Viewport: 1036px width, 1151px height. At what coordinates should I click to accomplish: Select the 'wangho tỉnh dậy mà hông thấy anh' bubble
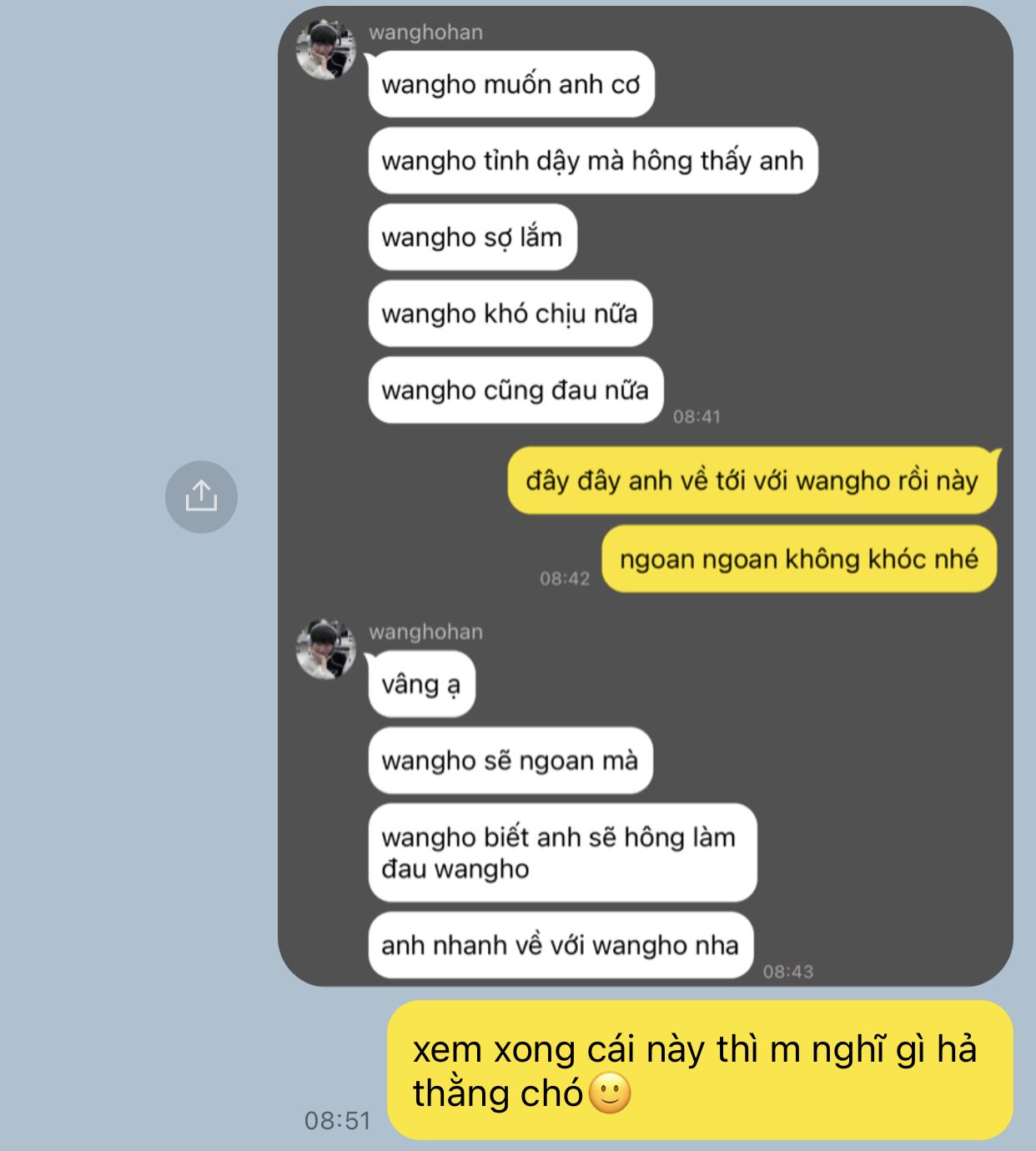(x=593, y=161)
